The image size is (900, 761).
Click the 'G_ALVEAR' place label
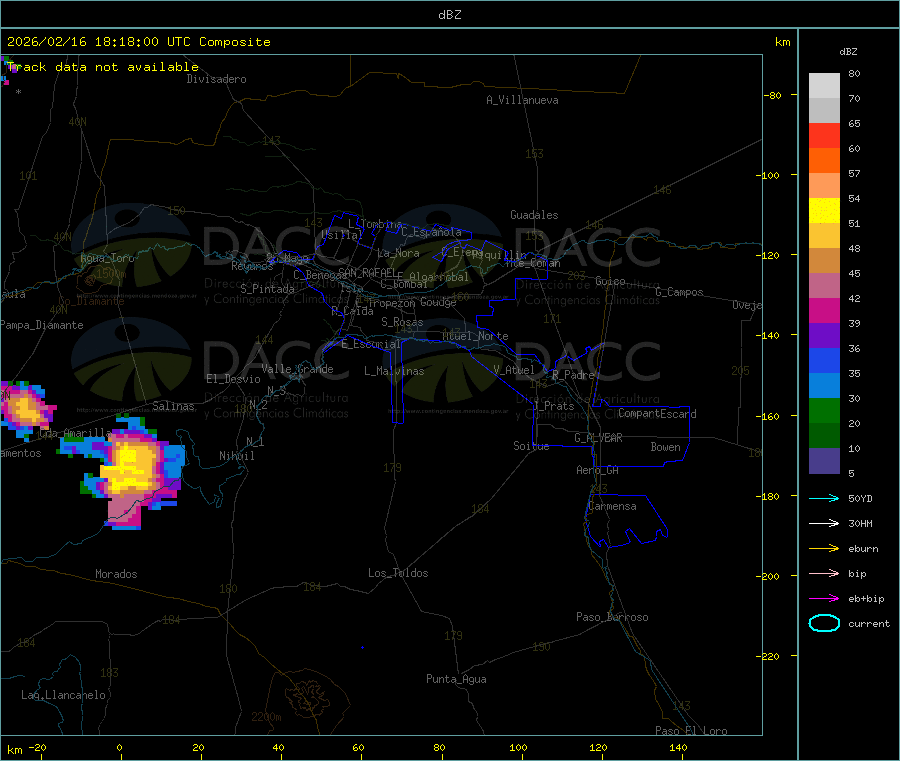pyautogui.click(x=598, y=438)
